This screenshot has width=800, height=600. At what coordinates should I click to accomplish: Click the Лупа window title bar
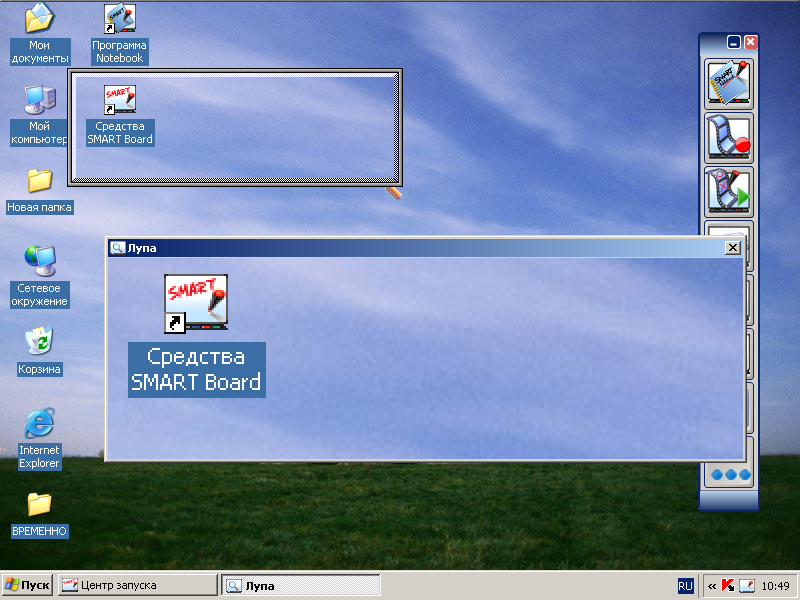click(x=424, y=248)
